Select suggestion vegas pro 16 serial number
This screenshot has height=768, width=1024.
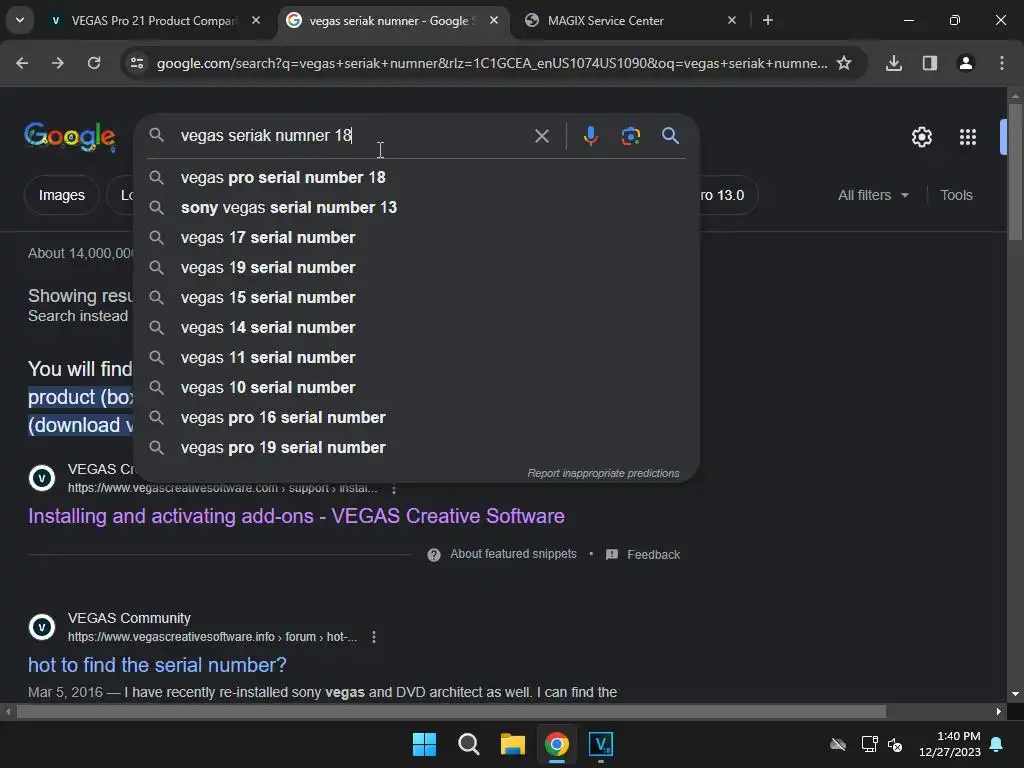pyautogui.click(x=416, y=418)
